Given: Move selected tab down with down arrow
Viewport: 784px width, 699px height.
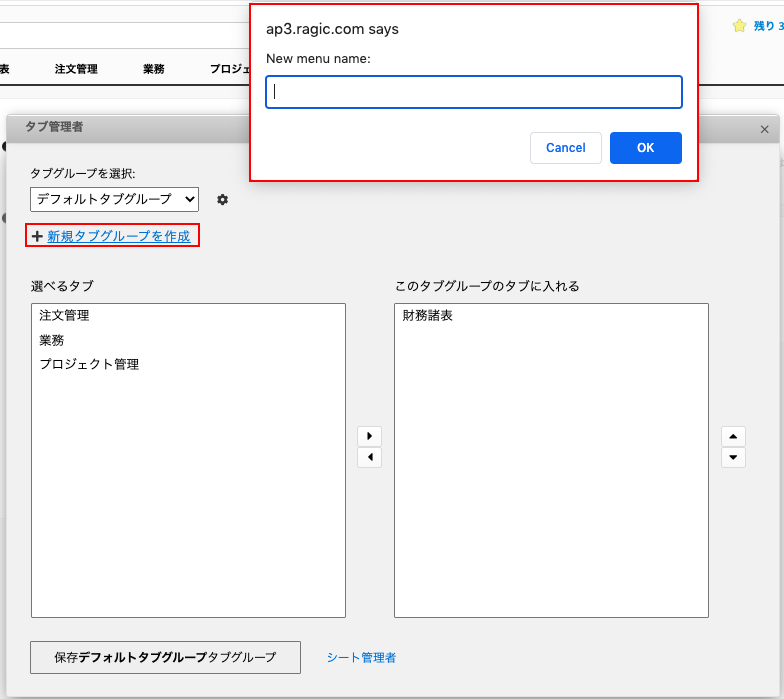Looking at the screenshot, I should (x=733, y=457).
